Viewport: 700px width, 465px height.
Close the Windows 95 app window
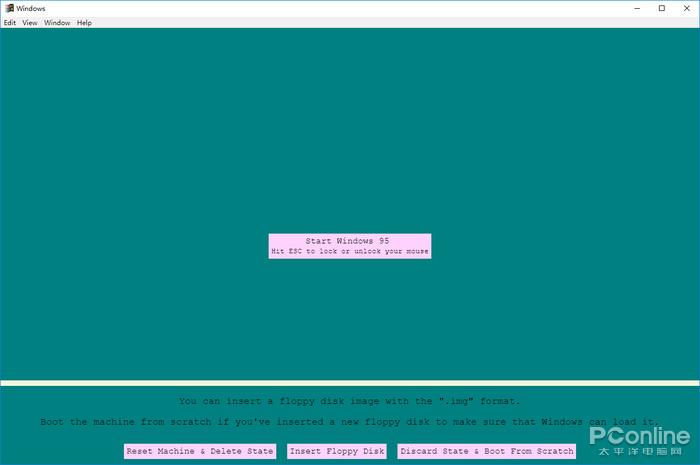(x=687, y=8)
